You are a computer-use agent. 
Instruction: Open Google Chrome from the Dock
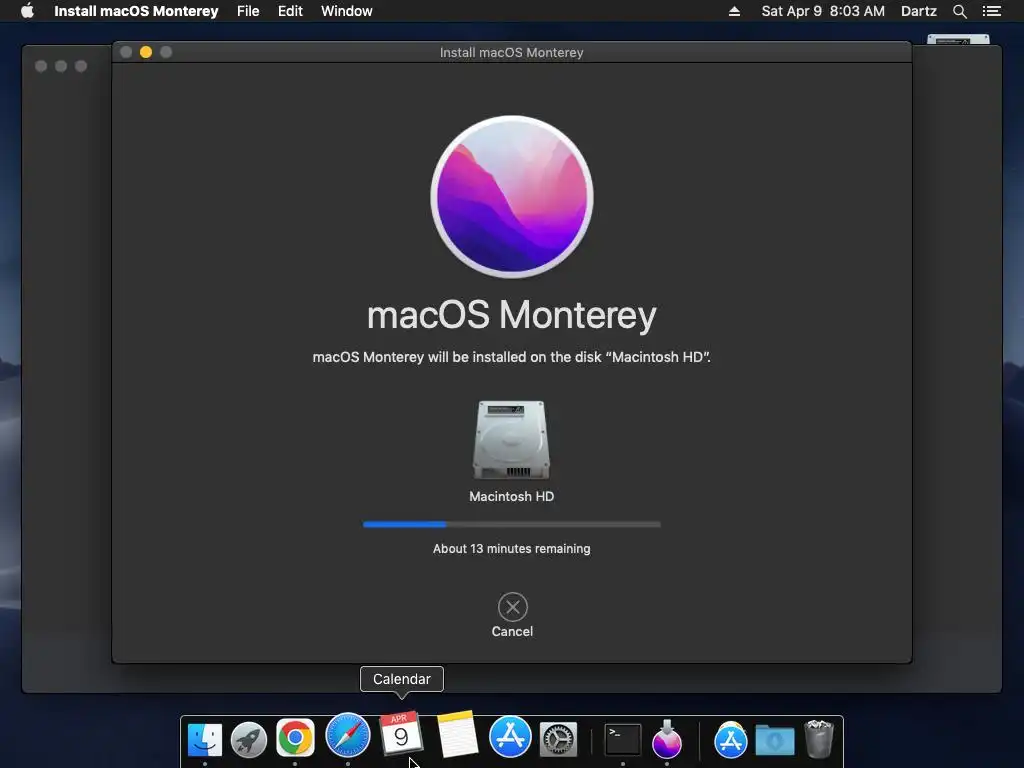[x=295, y=738]
